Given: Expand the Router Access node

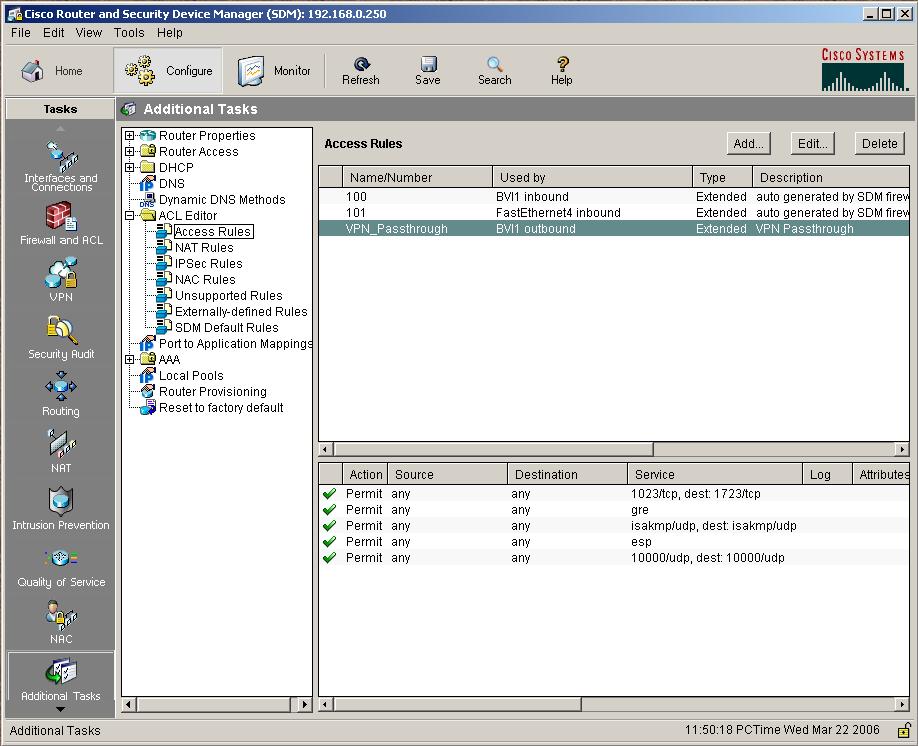Looking at the screenshot, I should point(130,151).
